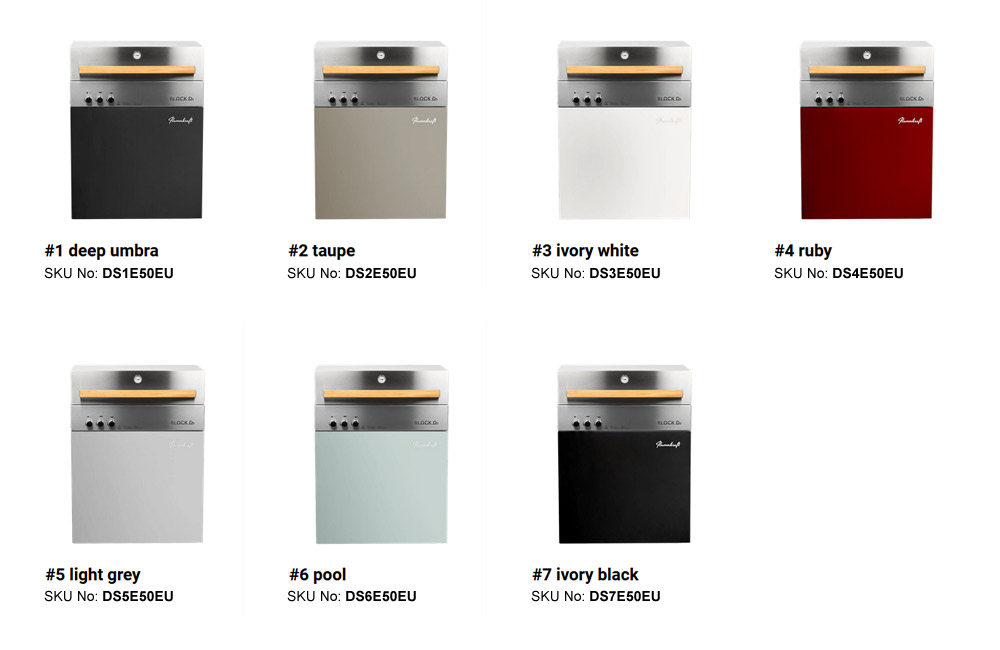This screenshot has width=1000, height=650.
Task: Click SKU number DS6E50EU
Action: (x=381, y=596)
